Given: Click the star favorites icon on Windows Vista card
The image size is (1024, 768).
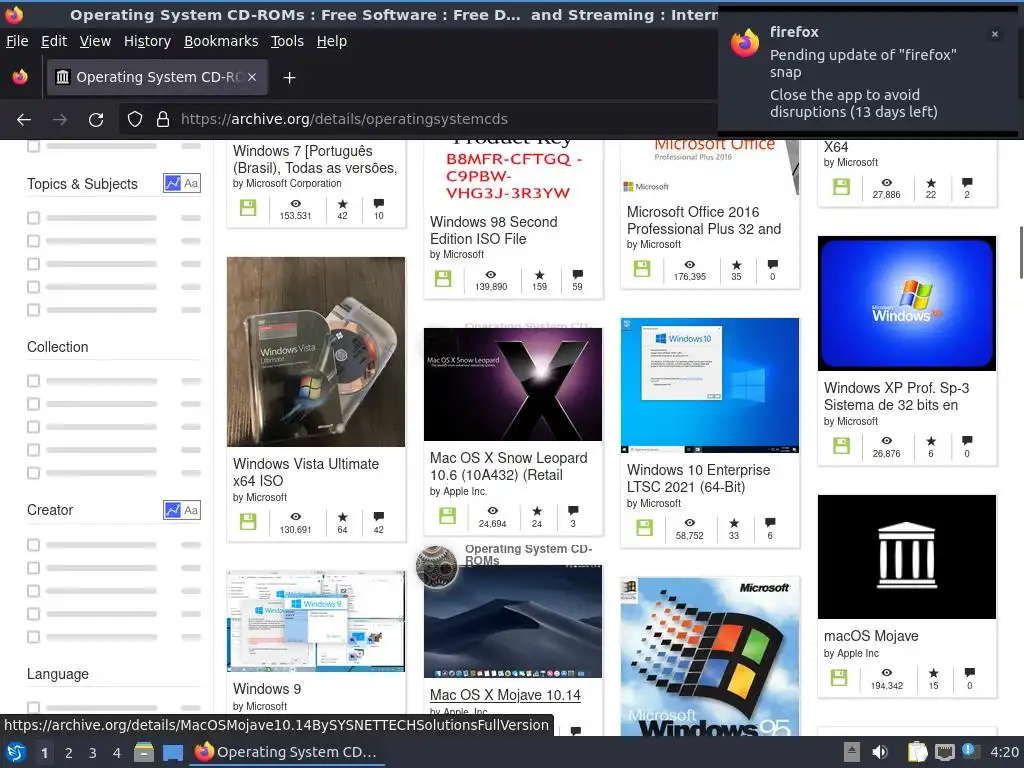Looking at the screenshot, I should 342,517.
